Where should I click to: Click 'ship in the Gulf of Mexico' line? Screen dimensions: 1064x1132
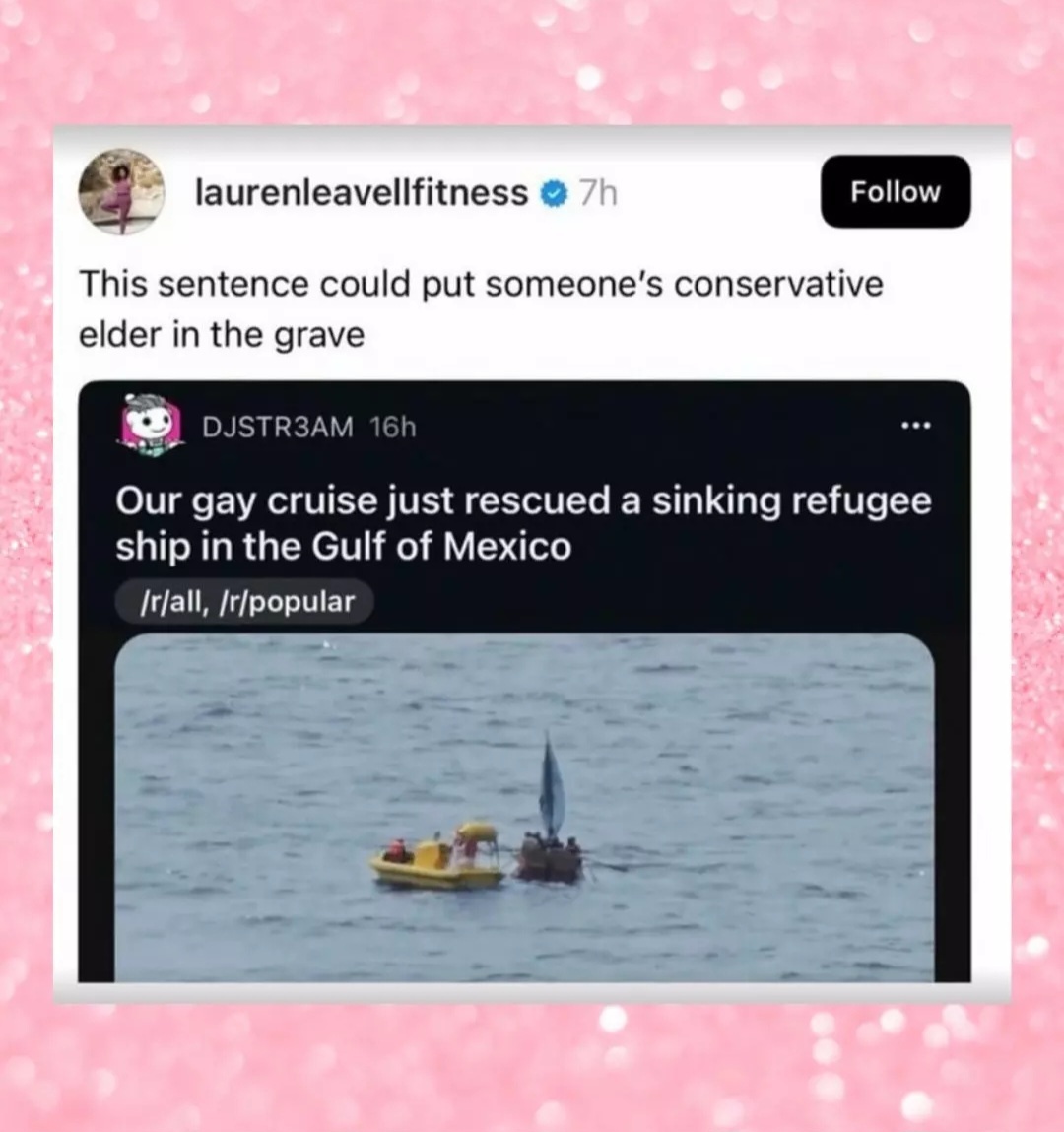[x=344, y=547]
